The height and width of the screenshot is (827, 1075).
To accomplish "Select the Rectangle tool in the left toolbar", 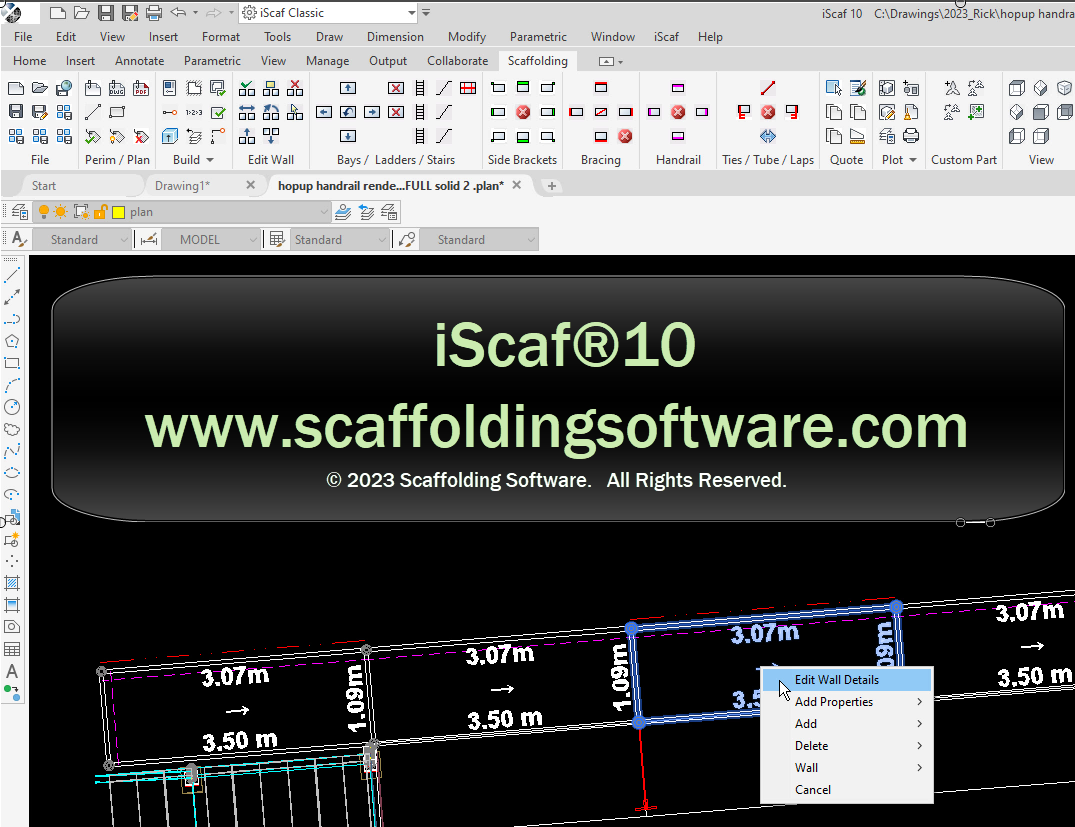I will pyautogui.click(x=12, y=363).
